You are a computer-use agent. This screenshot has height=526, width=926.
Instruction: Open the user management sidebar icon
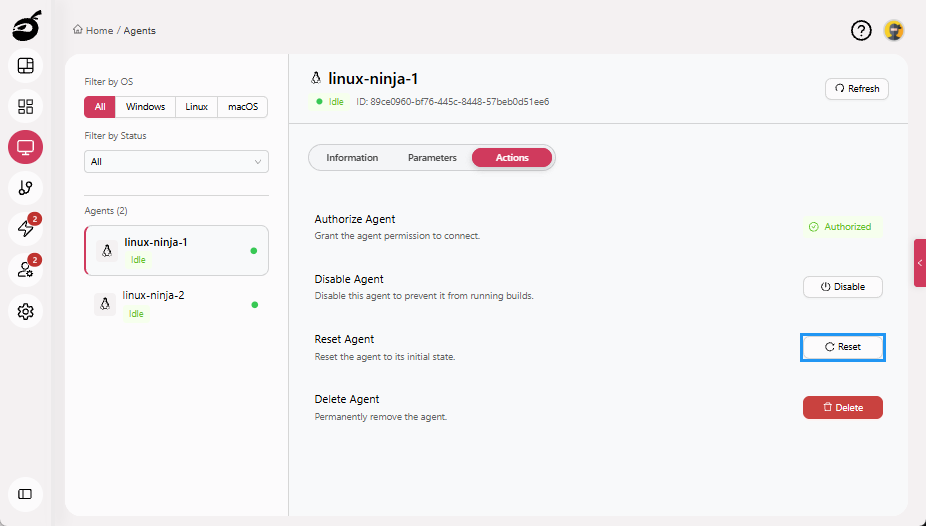[x=25, y=270]
